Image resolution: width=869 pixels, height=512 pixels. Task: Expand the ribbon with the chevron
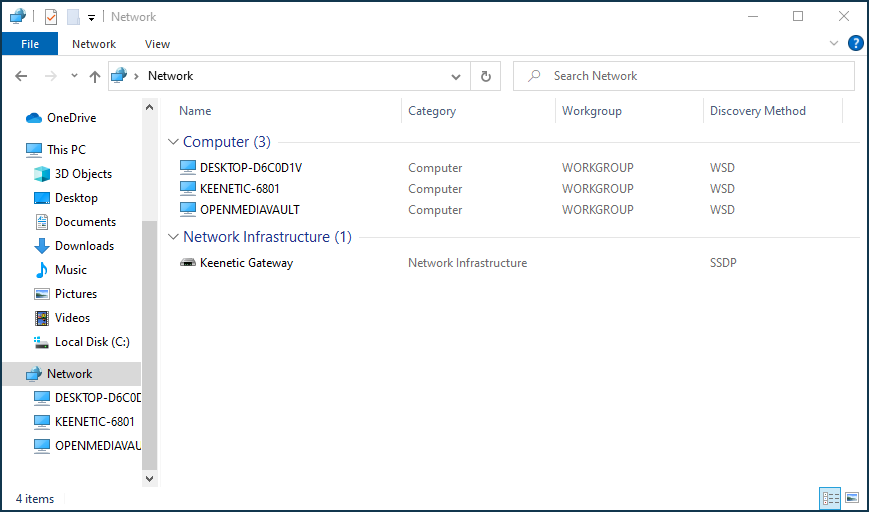[834, 43]
